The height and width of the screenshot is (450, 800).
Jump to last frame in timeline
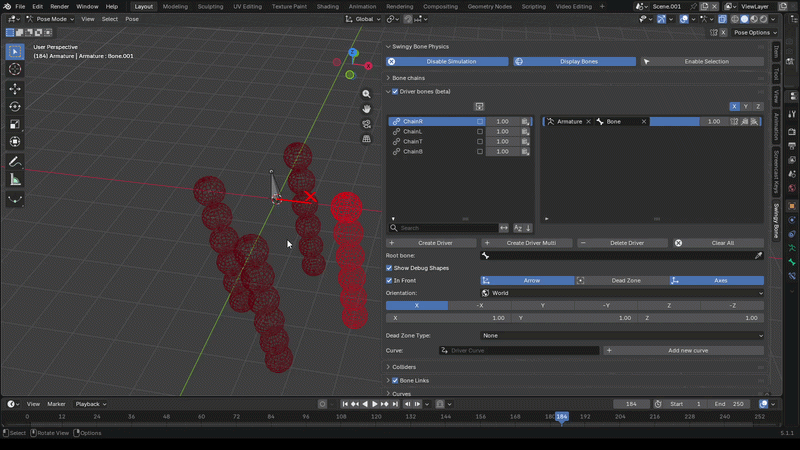coord(395,404)
